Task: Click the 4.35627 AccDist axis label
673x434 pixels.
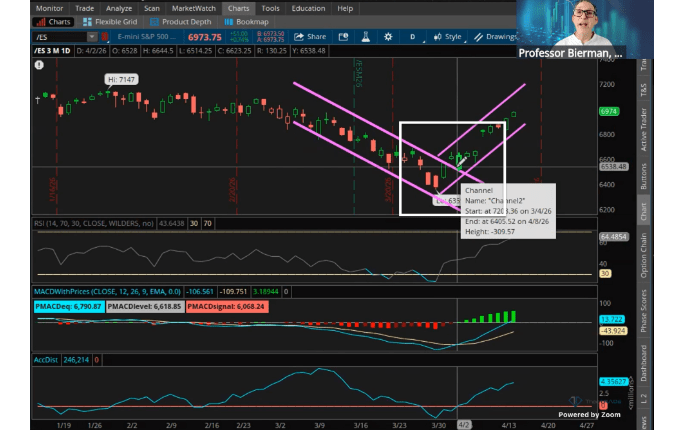Action: click(614, 382)
